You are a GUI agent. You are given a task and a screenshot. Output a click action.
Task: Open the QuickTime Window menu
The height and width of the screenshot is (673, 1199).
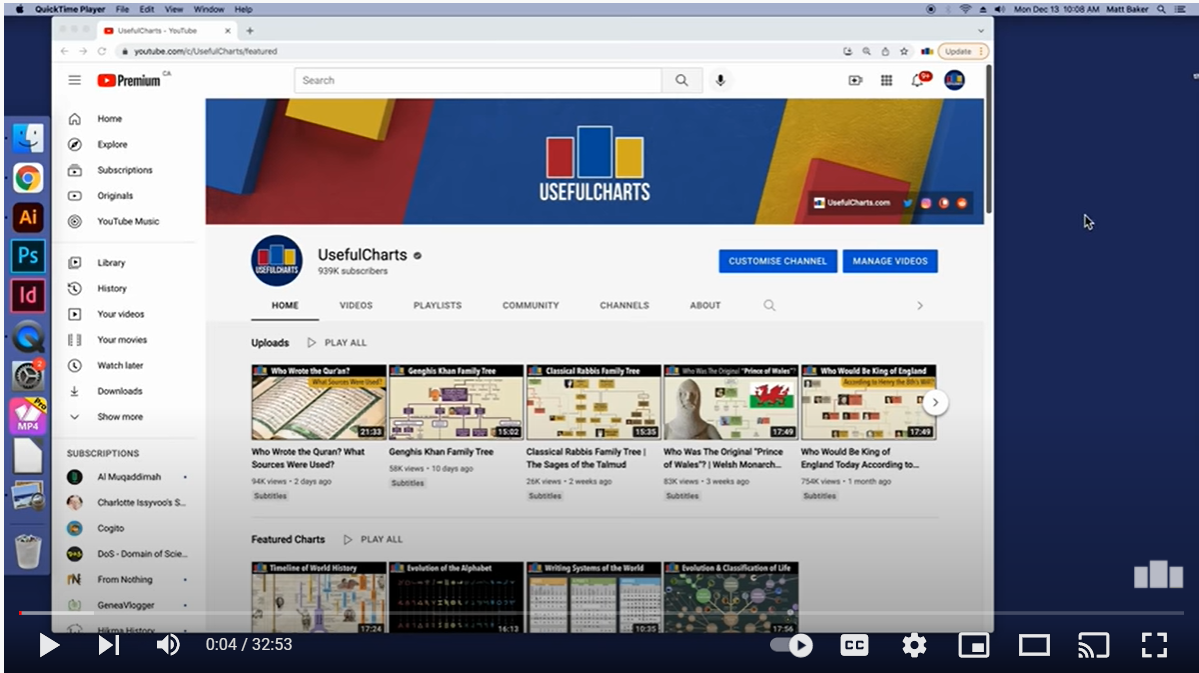[x=209, y=9]
